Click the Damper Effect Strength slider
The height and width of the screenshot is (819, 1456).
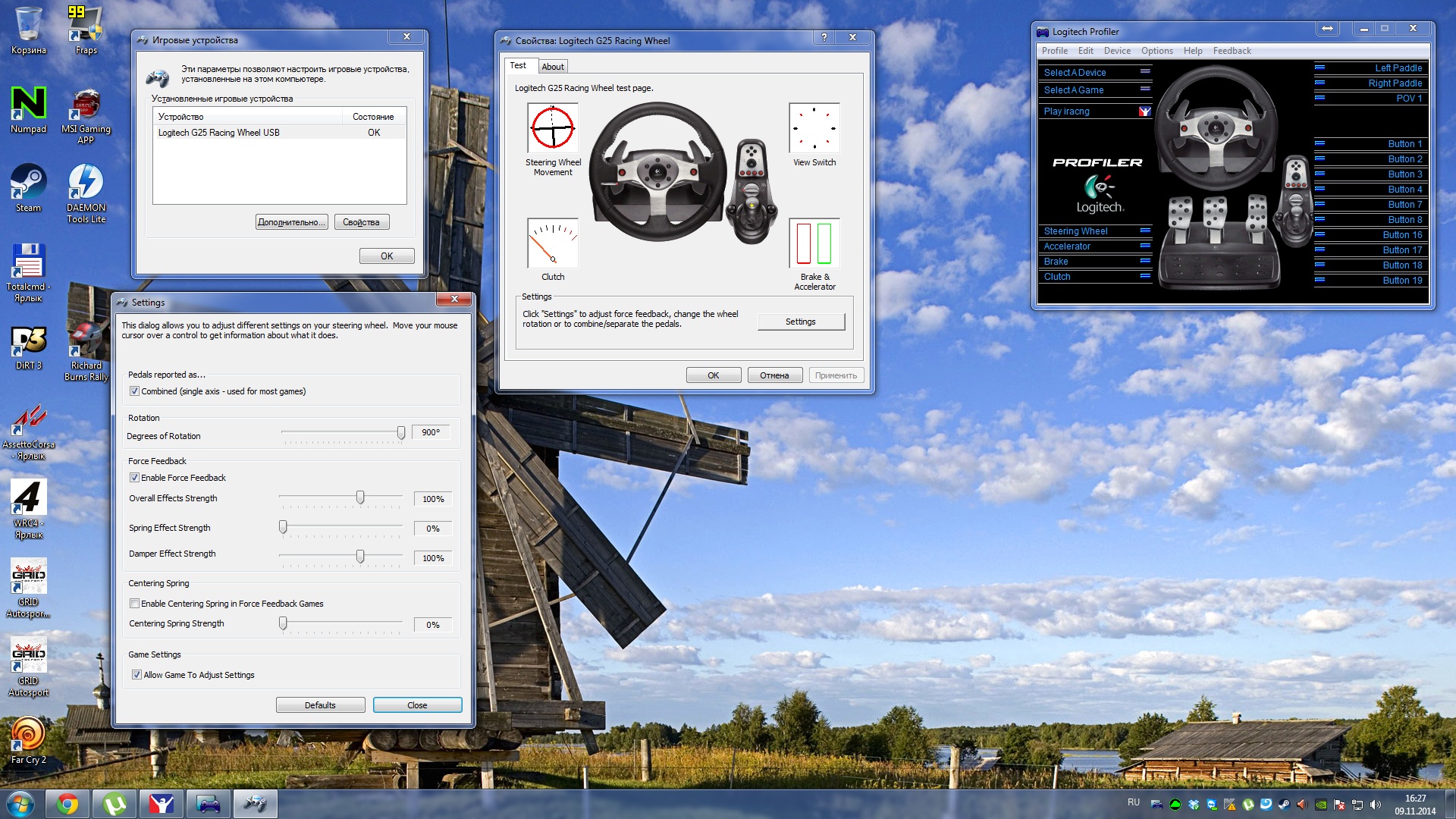(x=360, y=557)
